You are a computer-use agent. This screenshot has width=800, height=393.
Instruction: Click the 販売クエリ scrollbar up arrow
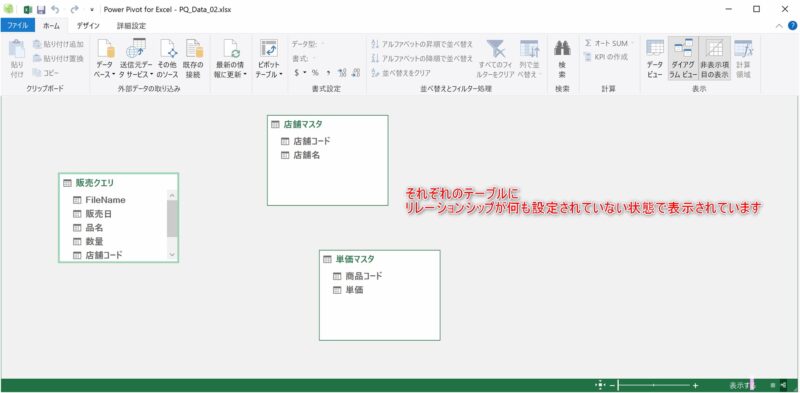(172, 195)
